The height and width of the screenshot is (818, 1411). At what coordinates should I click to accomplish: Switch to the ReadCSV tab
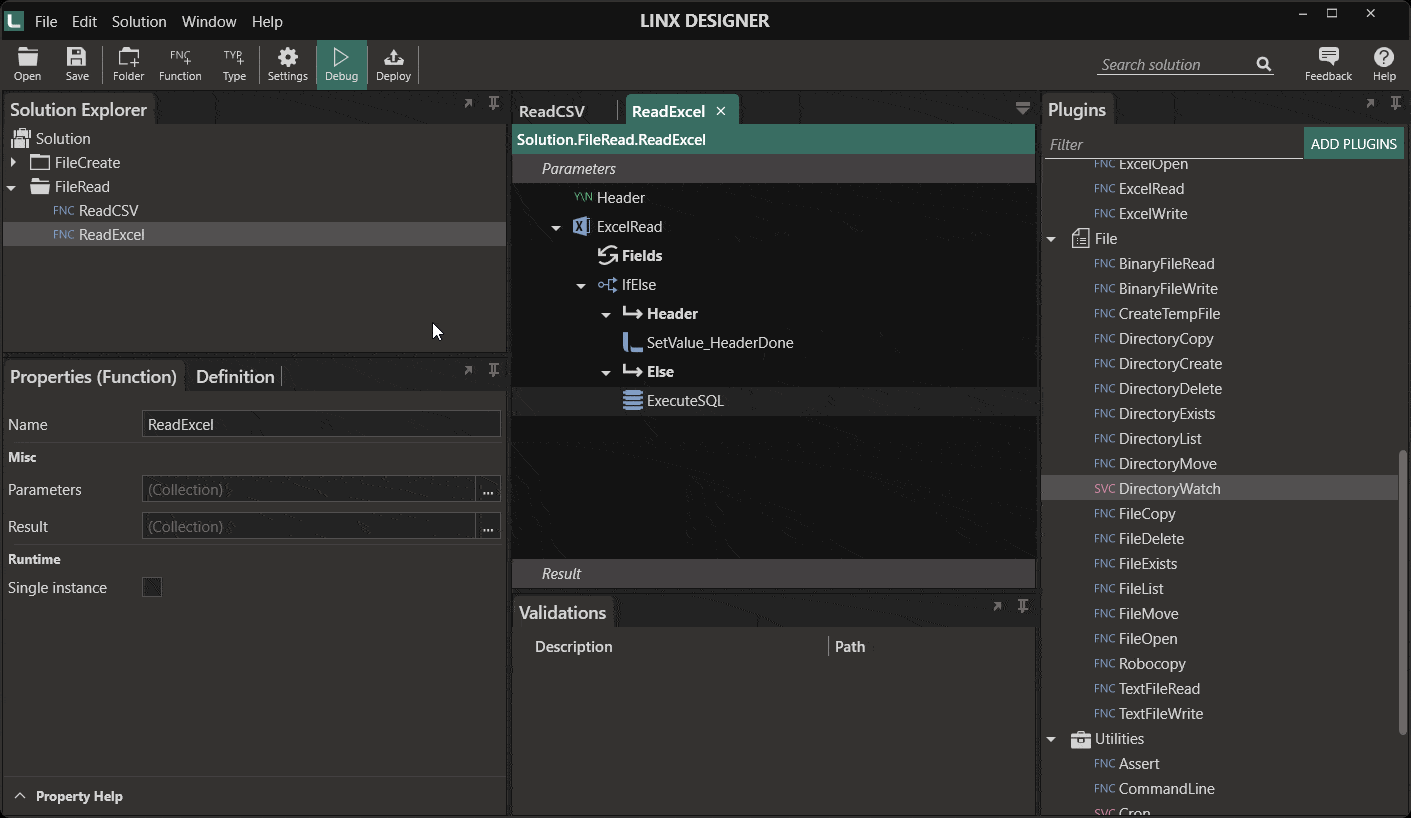[552, 111]
